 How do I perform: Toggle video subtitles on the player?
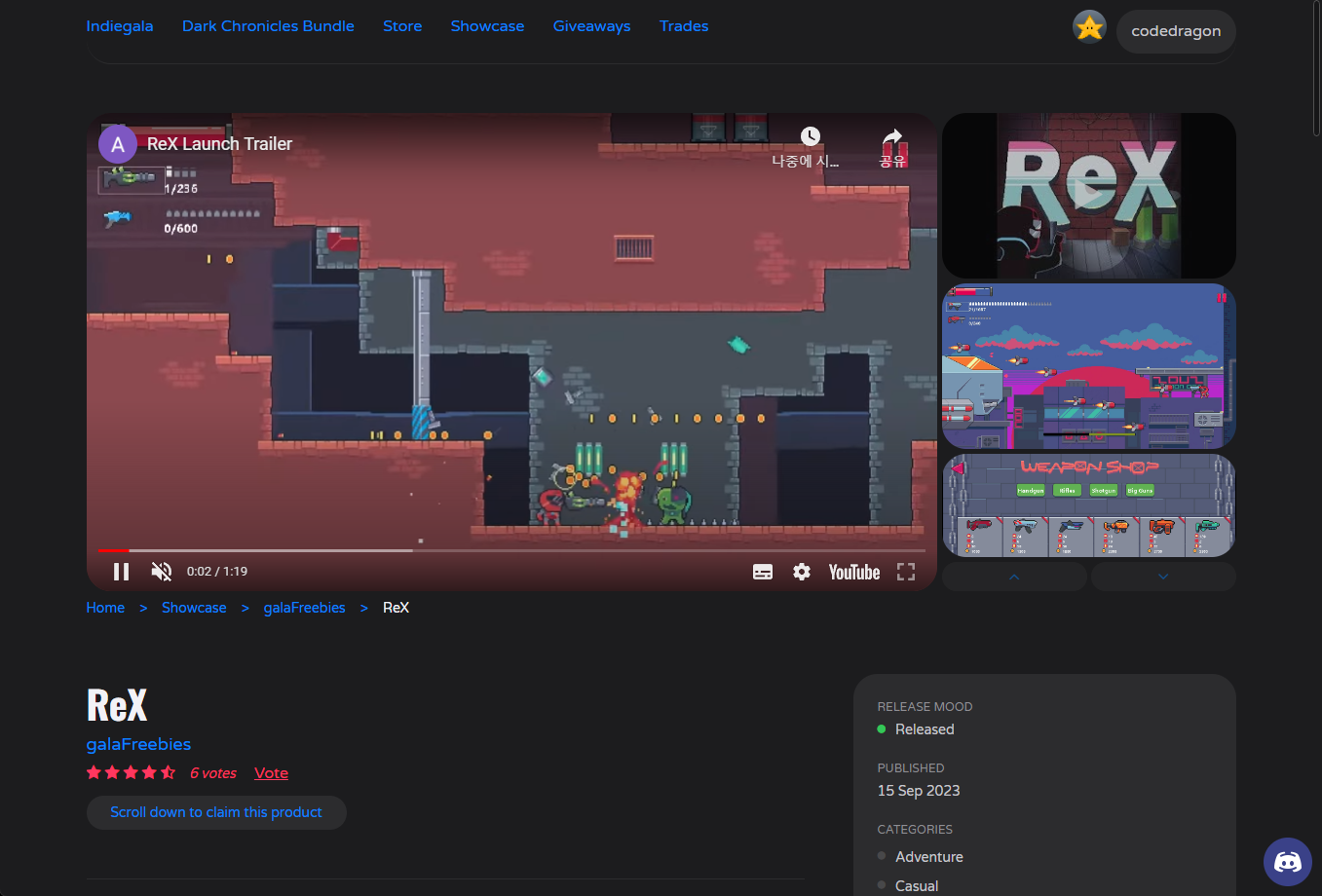coord(763,572)
